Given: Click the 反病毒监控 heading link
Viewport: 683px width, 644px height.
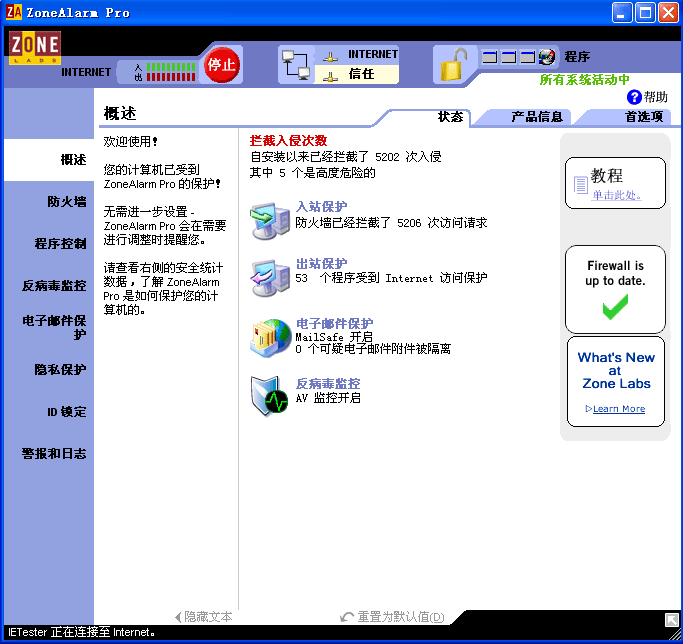Looking at the screenshot, I should pos(328,384).
